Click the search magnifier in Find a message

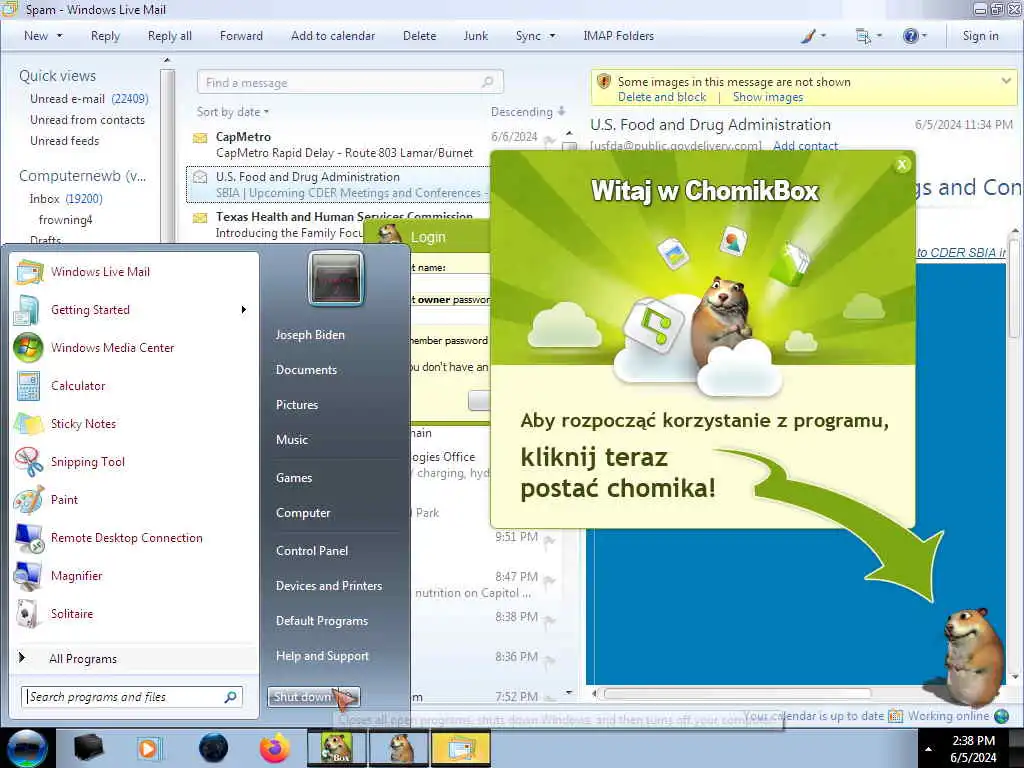pos(488,82)
